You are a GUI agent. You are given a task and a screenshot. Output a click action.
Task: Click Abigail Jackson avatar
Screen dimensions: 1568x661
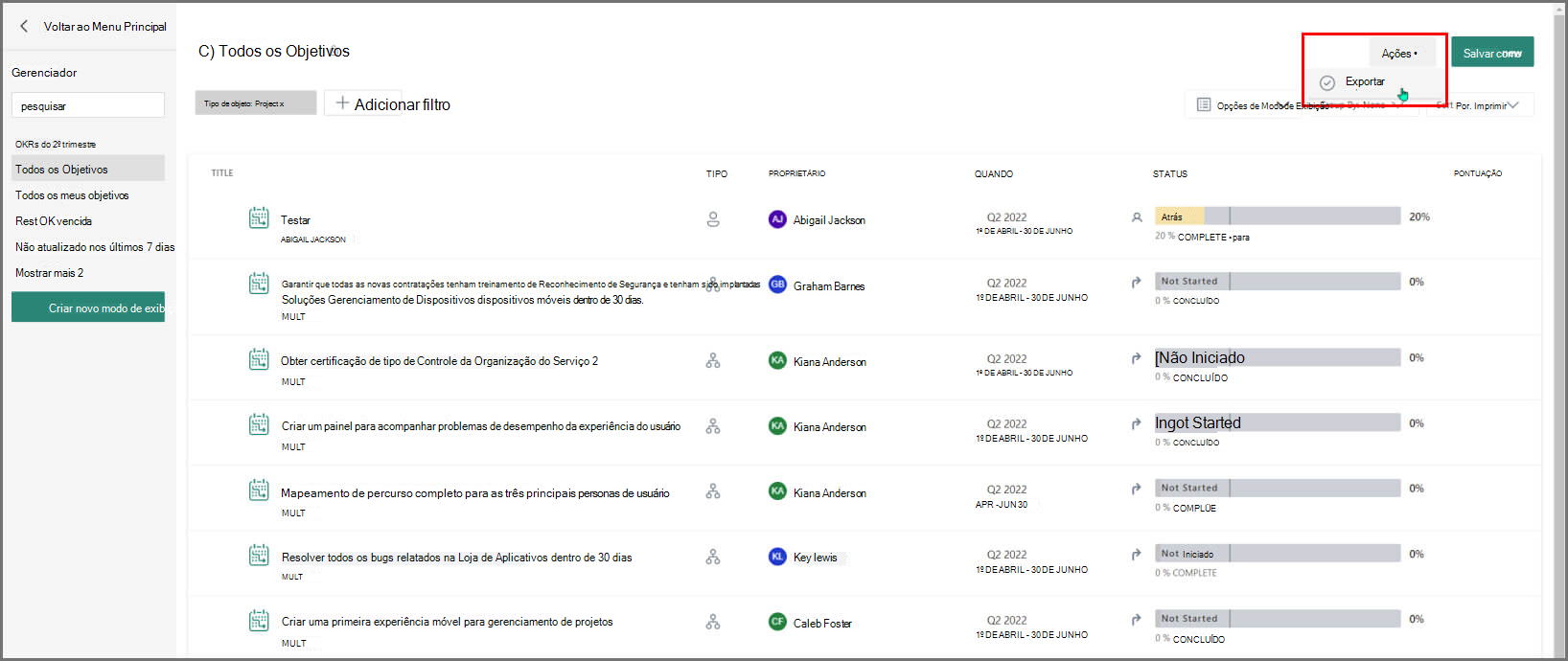click(x=777, y=219)
